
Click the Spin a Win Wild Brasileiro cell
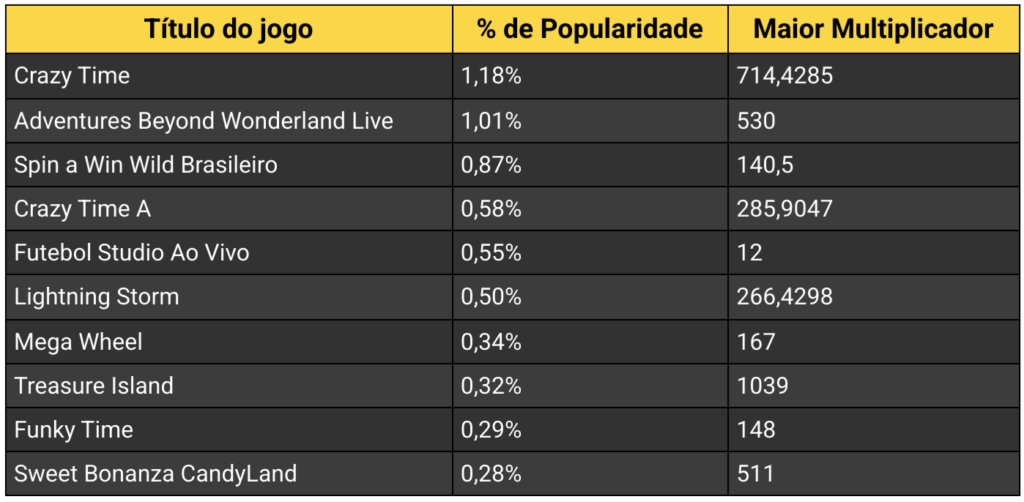click(146, 165)
